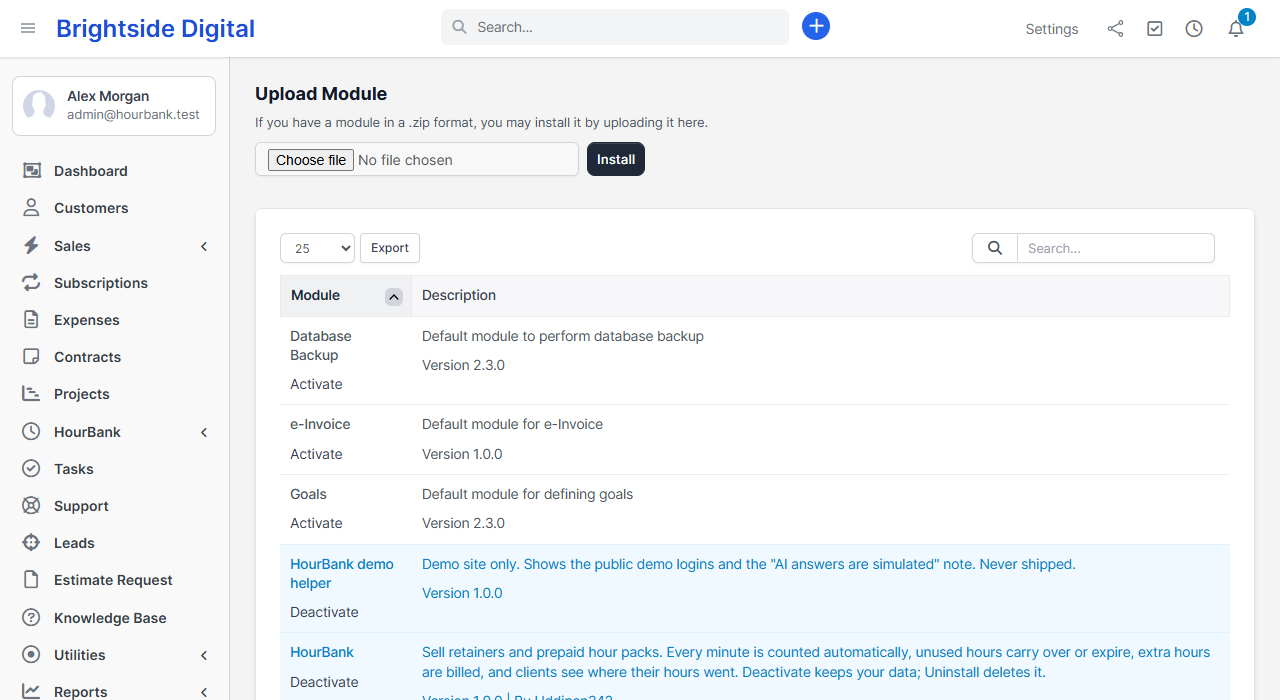Click 'Default module for defining goals' text

coord(527,494)
